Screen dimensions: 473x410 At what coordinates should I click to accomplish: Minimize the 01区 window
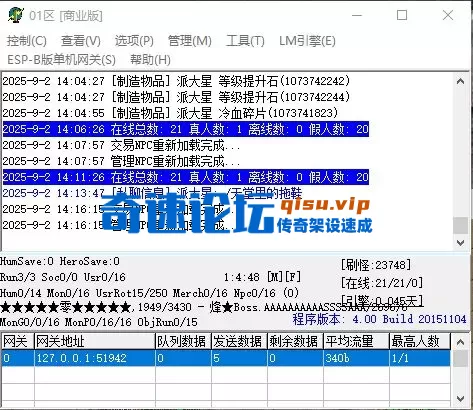(x=357, y=15)
